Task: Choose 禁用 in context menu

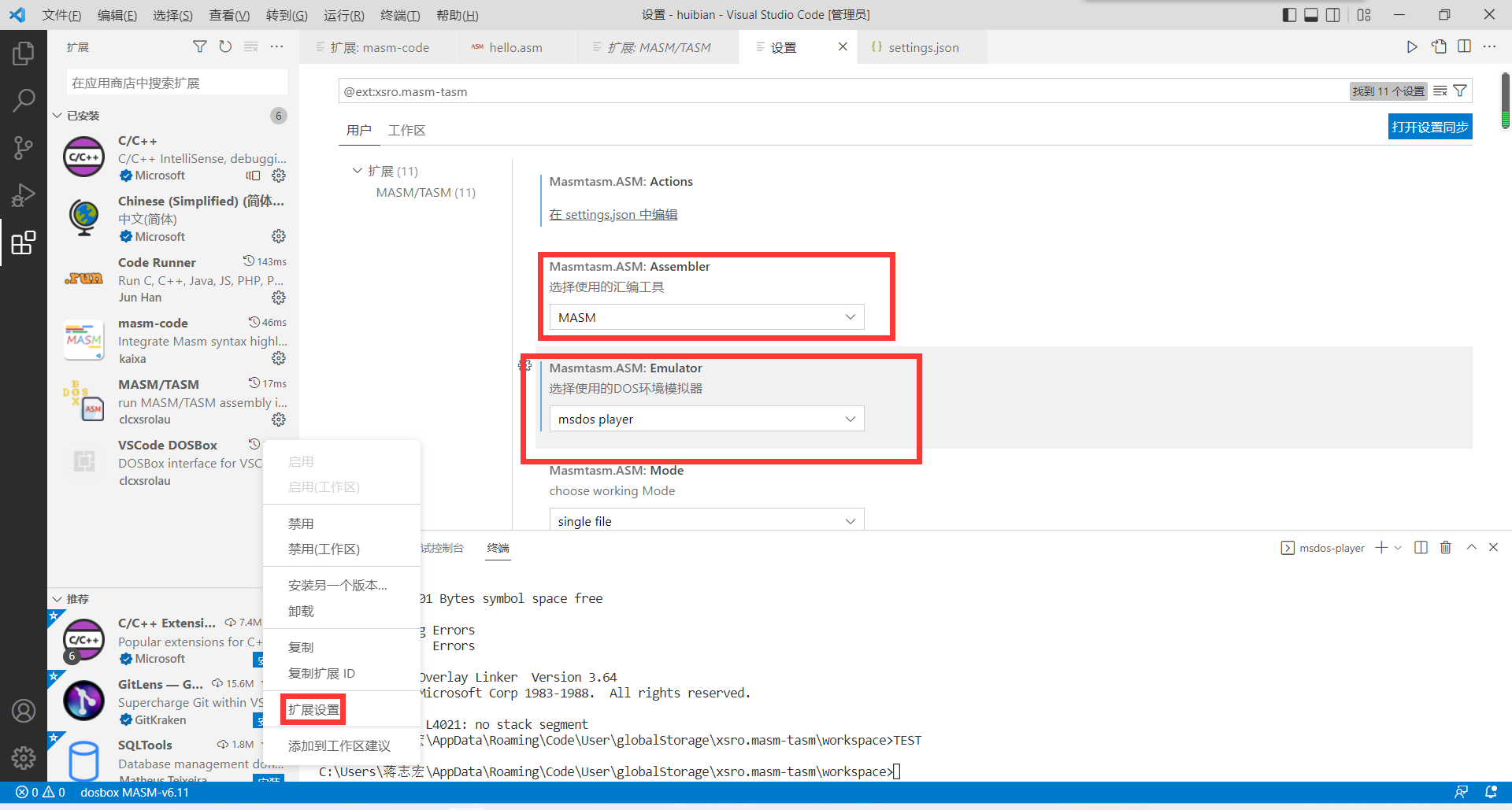Action: 301,523
